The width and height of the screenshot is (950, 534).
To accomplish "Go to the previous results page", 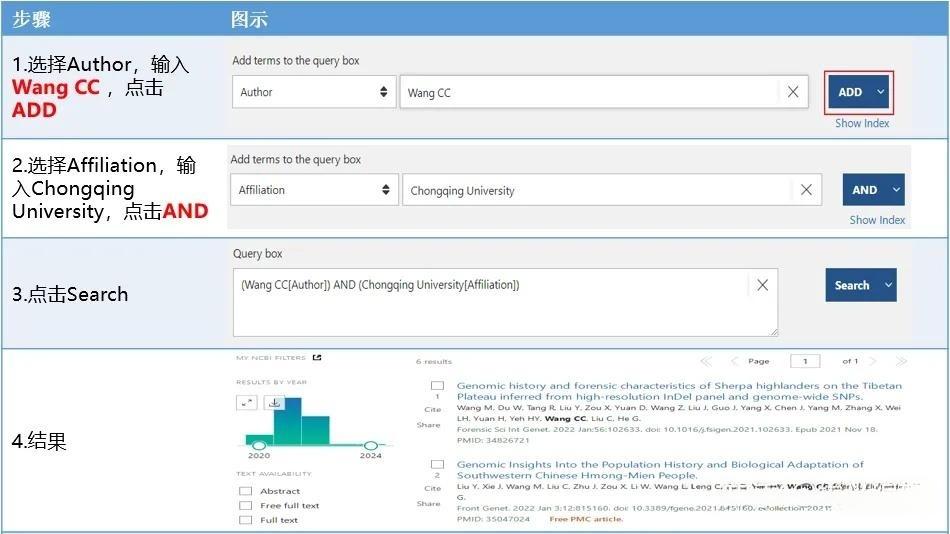I will 734,361.
